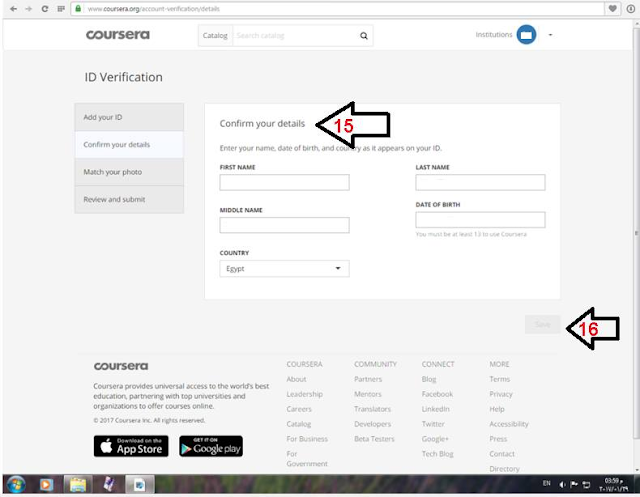Click the Coursera logo in footer

point(121,366)
